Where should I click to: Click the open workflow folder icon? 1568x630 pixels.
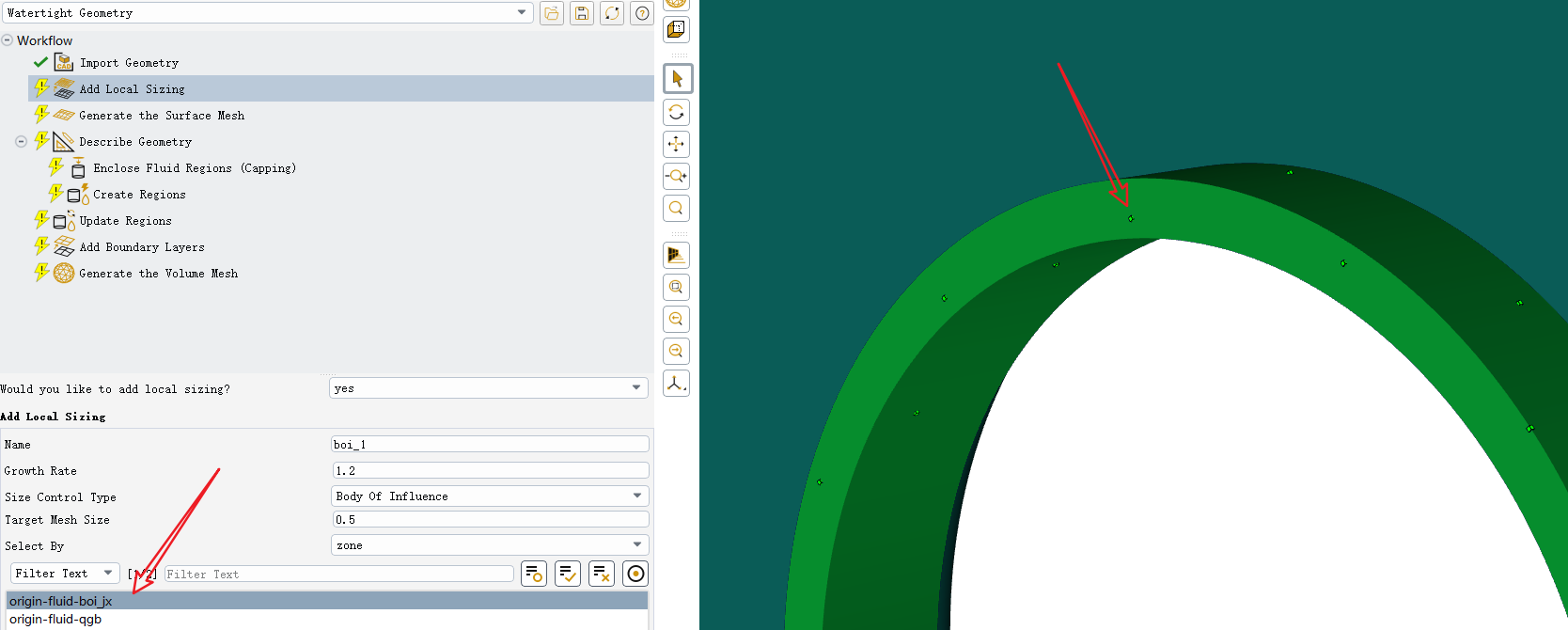(552, 13)
